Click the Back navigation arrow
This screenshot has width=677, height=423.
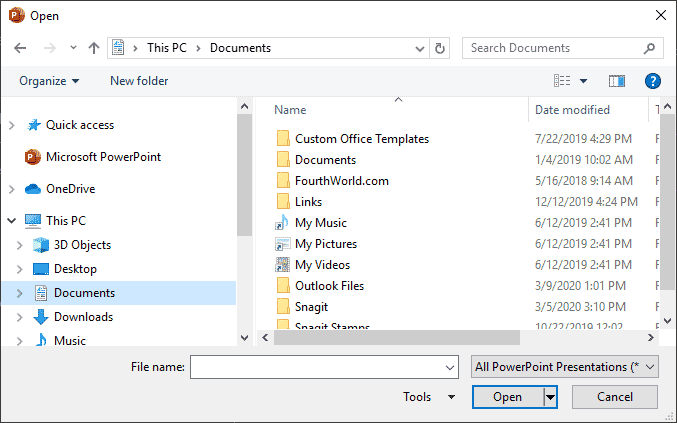tap(20, 48)
